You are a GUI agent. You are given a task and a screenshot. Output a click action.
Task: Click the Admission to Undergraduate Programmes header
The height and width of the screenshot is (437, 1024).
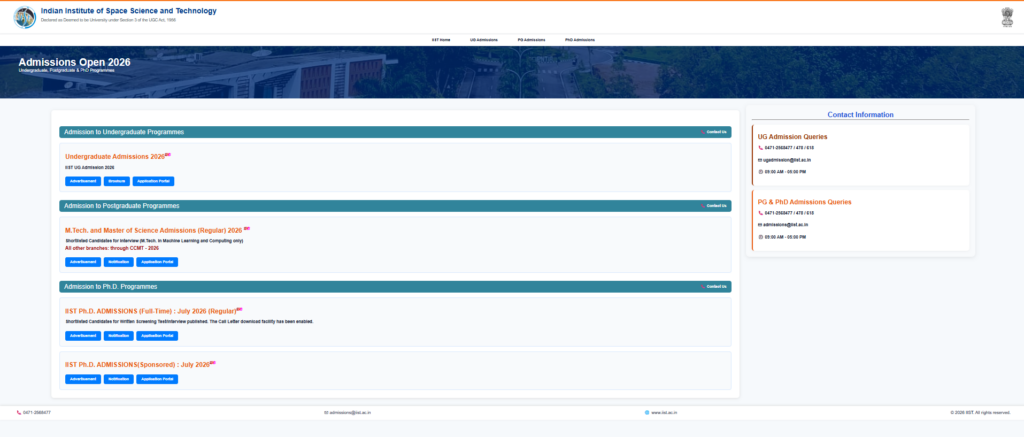pyautogui.click(x=395, y=132)
